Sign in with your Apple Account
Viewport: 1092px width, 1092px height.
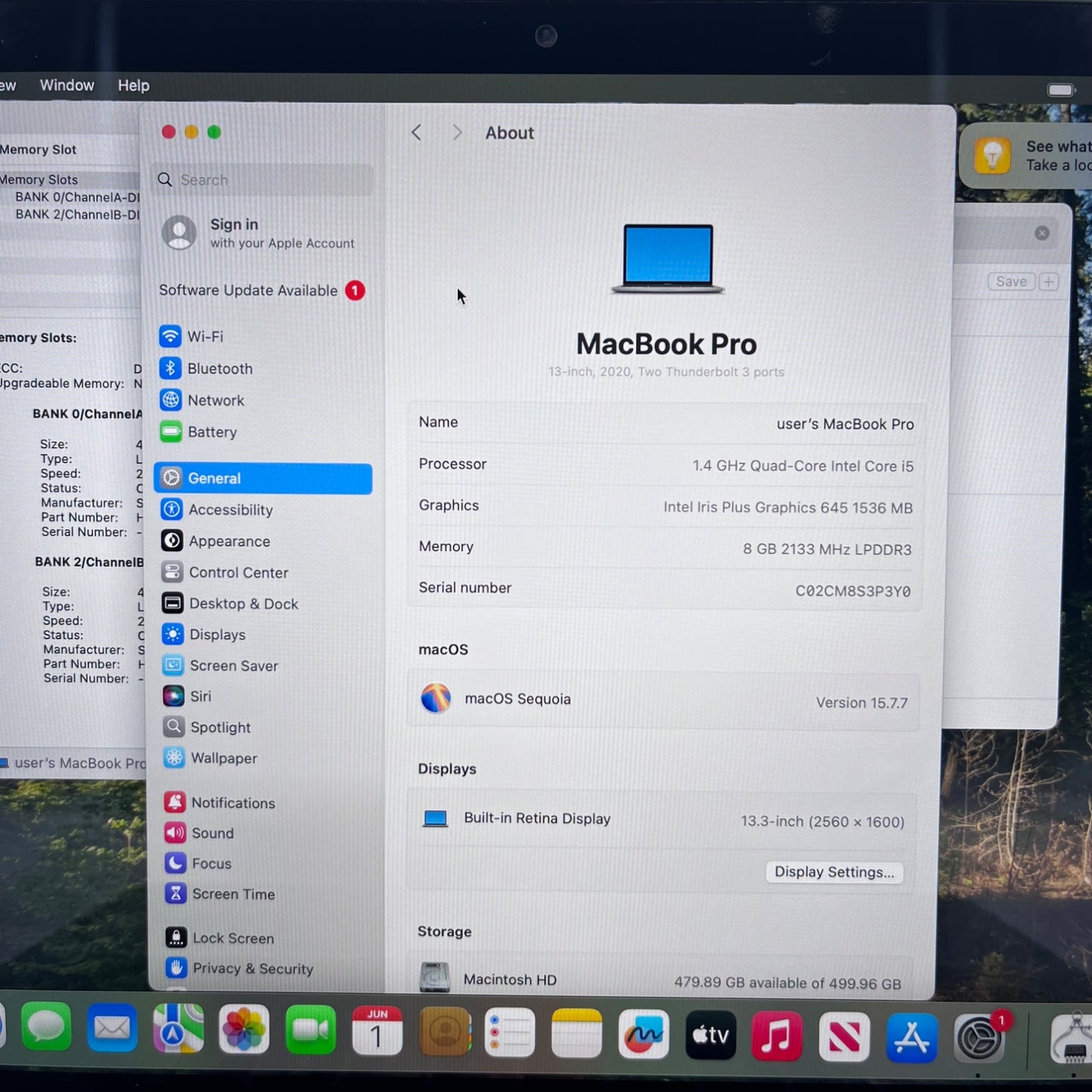[x=259, y=233]
